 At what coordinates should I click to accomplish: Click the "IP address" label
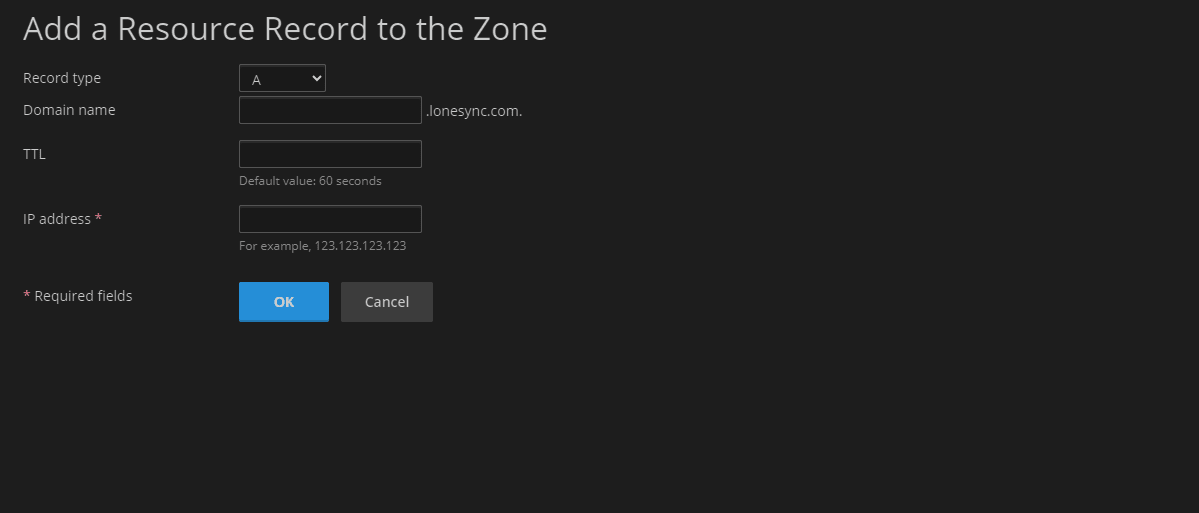pos(57,219)
